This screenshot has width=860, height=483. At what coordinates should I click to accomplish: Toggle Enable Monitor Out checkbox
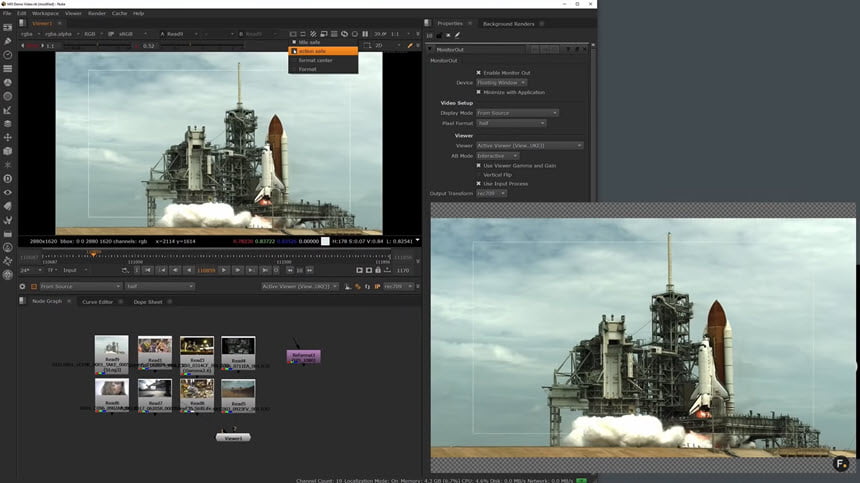point(478,72)
